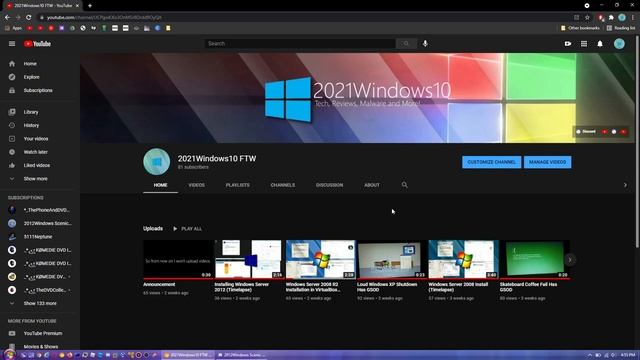640x360 pixels.
Task: Switch to the Videos tab
Action: click(196, 185)
